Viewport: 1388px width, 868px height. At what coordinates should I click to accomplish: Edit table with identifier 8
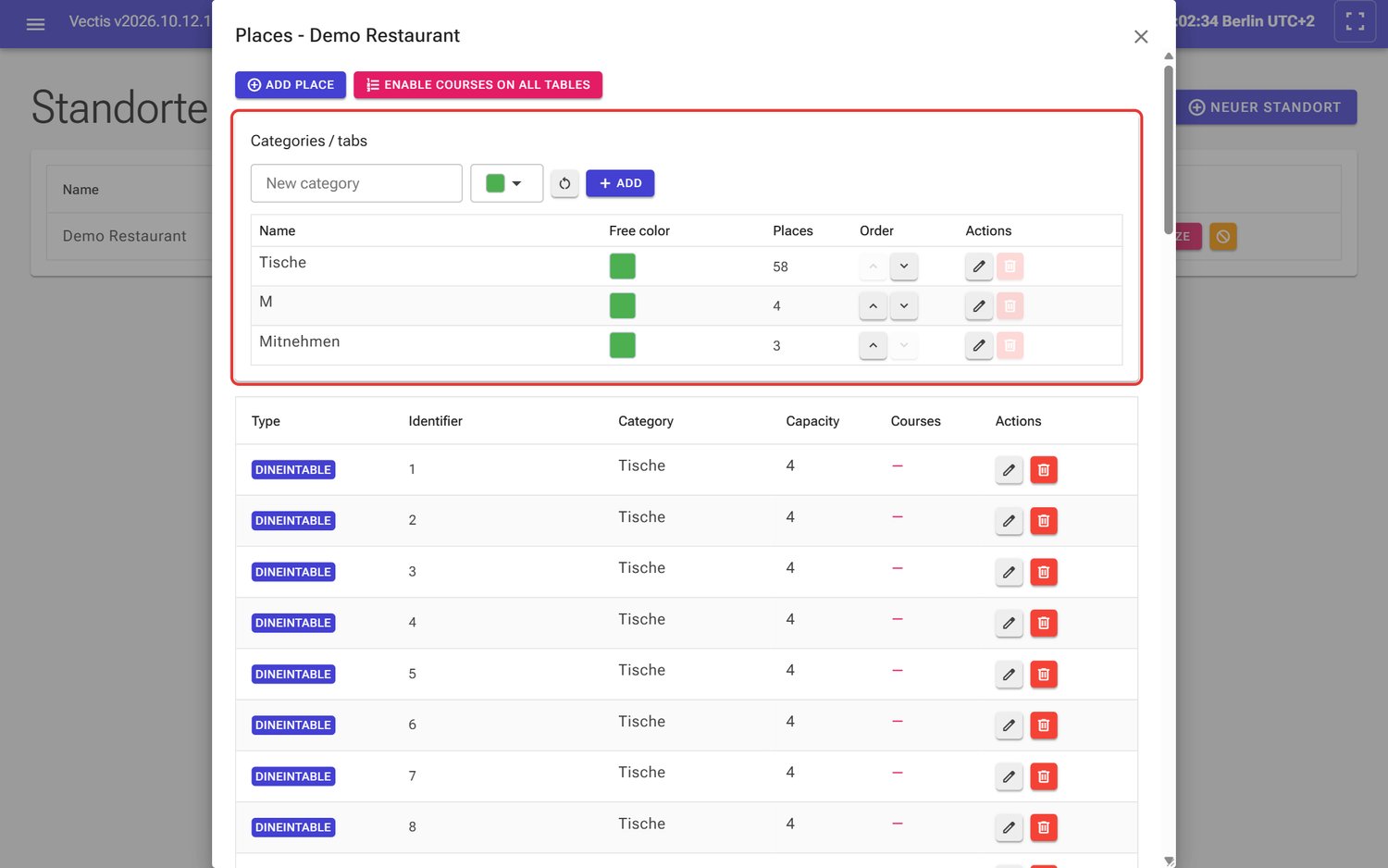(x=1010, y=827)
